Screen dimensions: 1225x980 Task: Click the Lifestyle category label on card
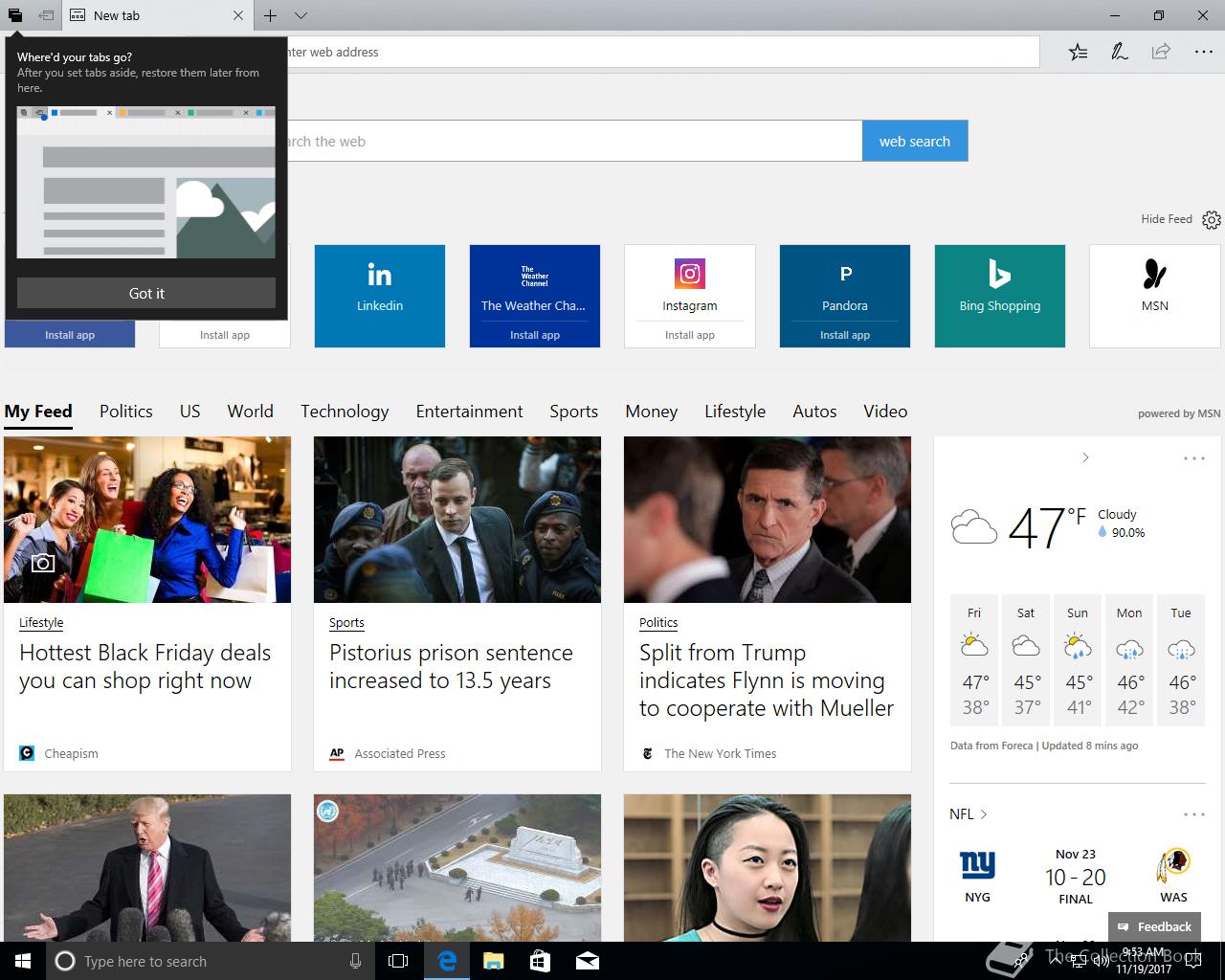tap(41, 622)
